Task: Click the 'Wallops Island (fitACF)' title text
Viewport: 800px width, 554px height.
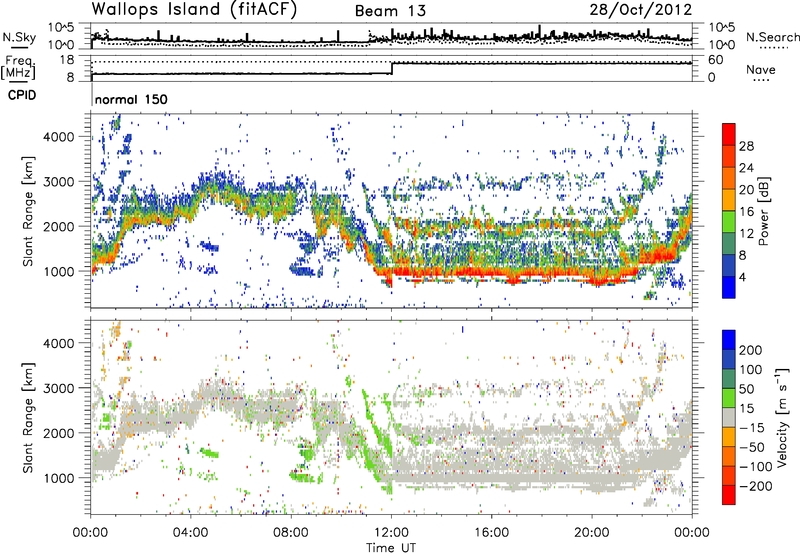Action: click(194, 10)
